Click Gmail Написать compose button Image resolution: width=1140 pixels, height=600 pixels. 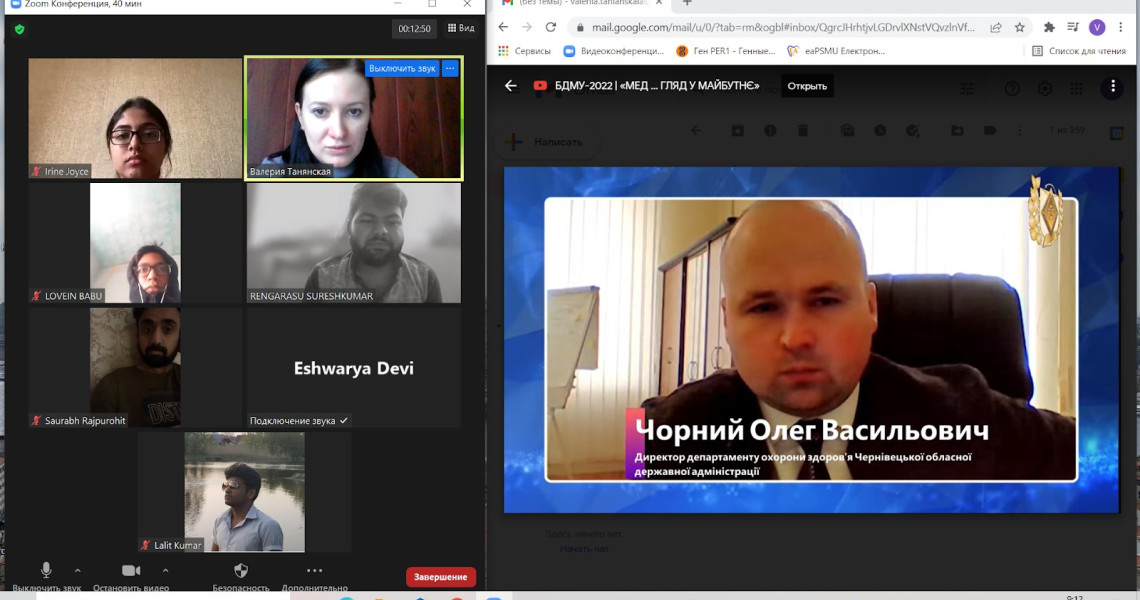point(546,142)
